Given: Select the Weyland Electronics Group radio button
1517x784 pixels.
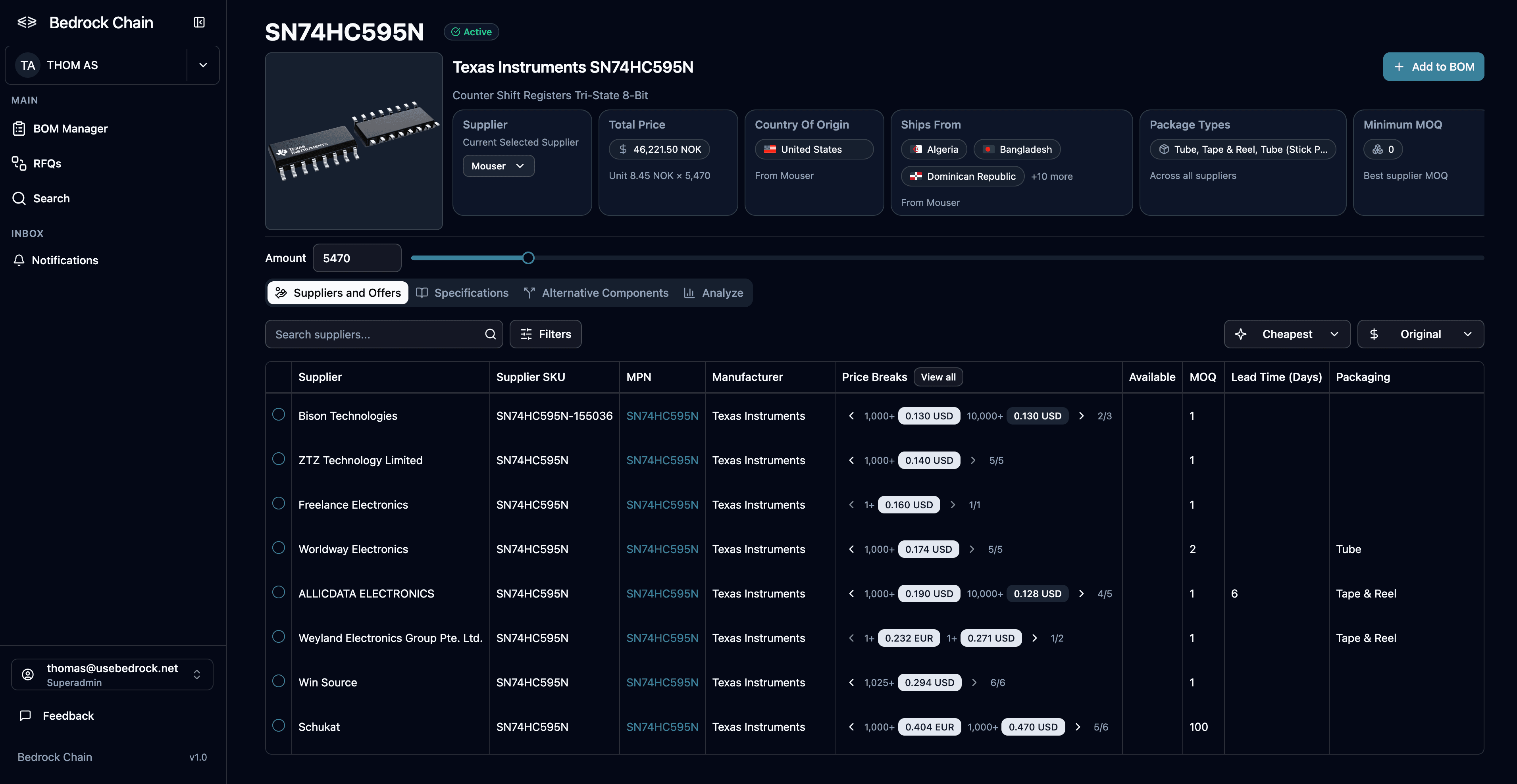Looking at the screenshot, I should [x=279, y=636].
